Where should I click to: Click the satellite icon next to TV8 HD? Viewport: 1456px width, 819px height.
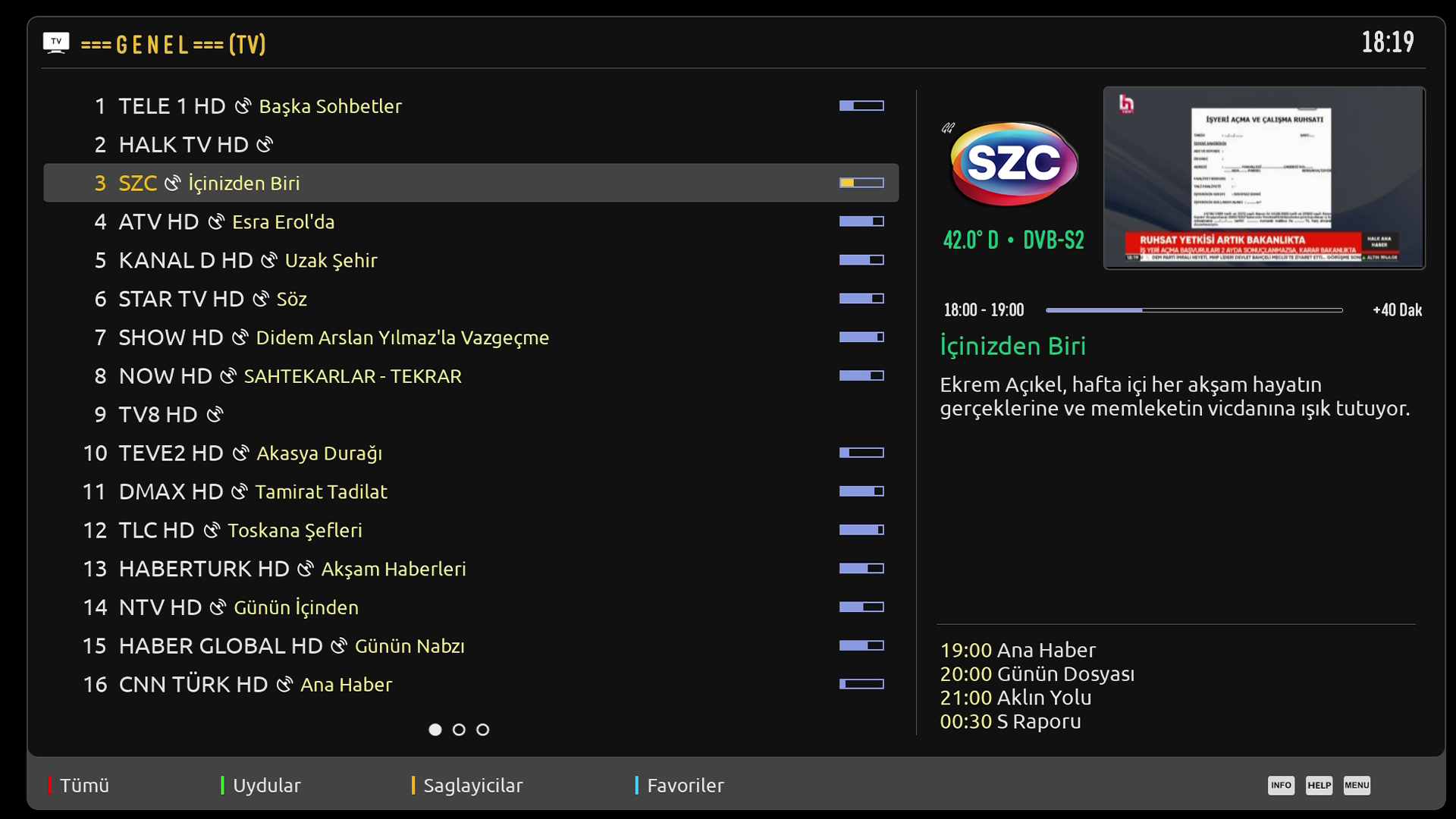215,415
